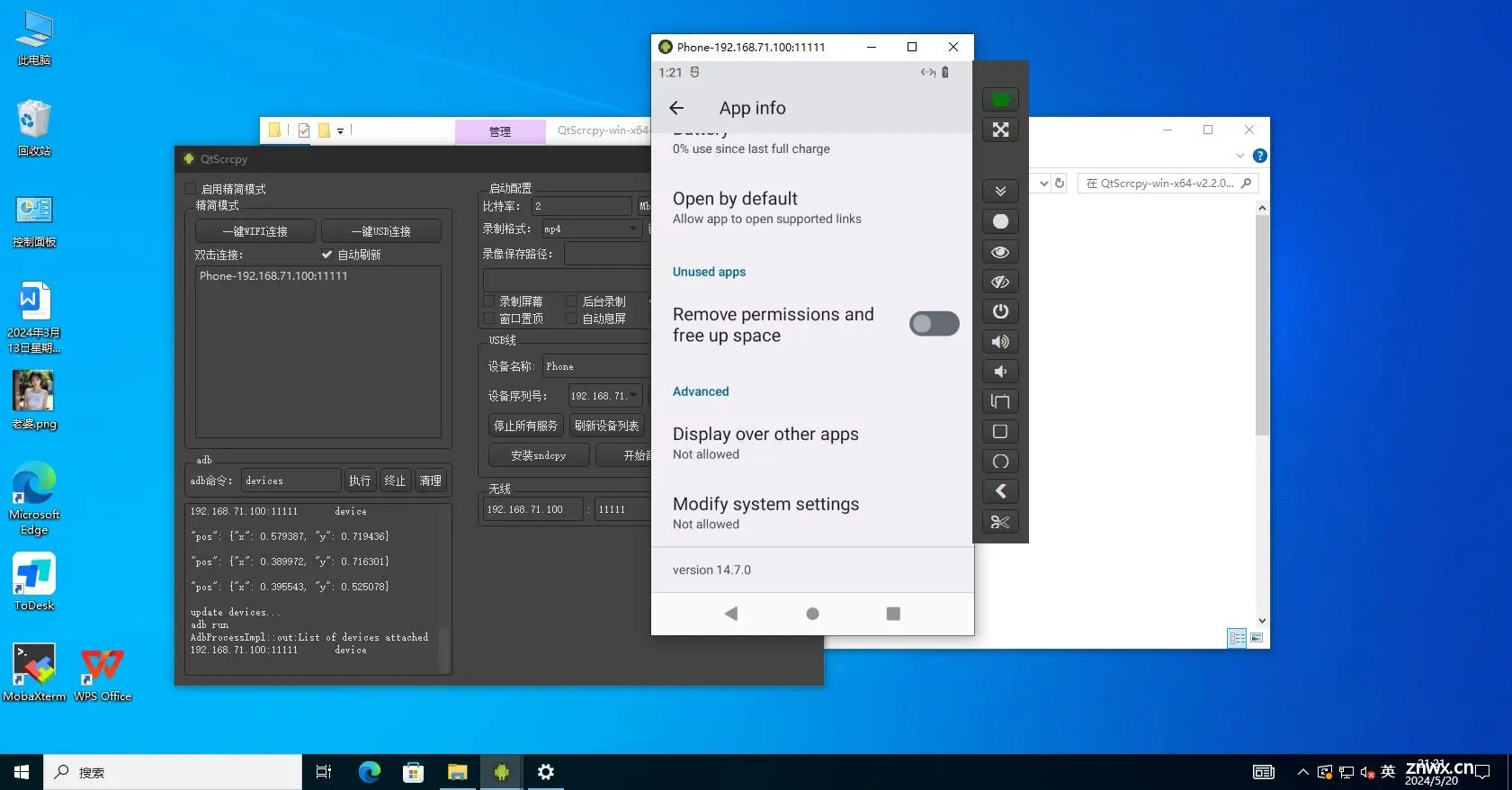Click the Windows Start button
Image resolution: width=1512 pixels, height=790 pixels.
(22, 772)
